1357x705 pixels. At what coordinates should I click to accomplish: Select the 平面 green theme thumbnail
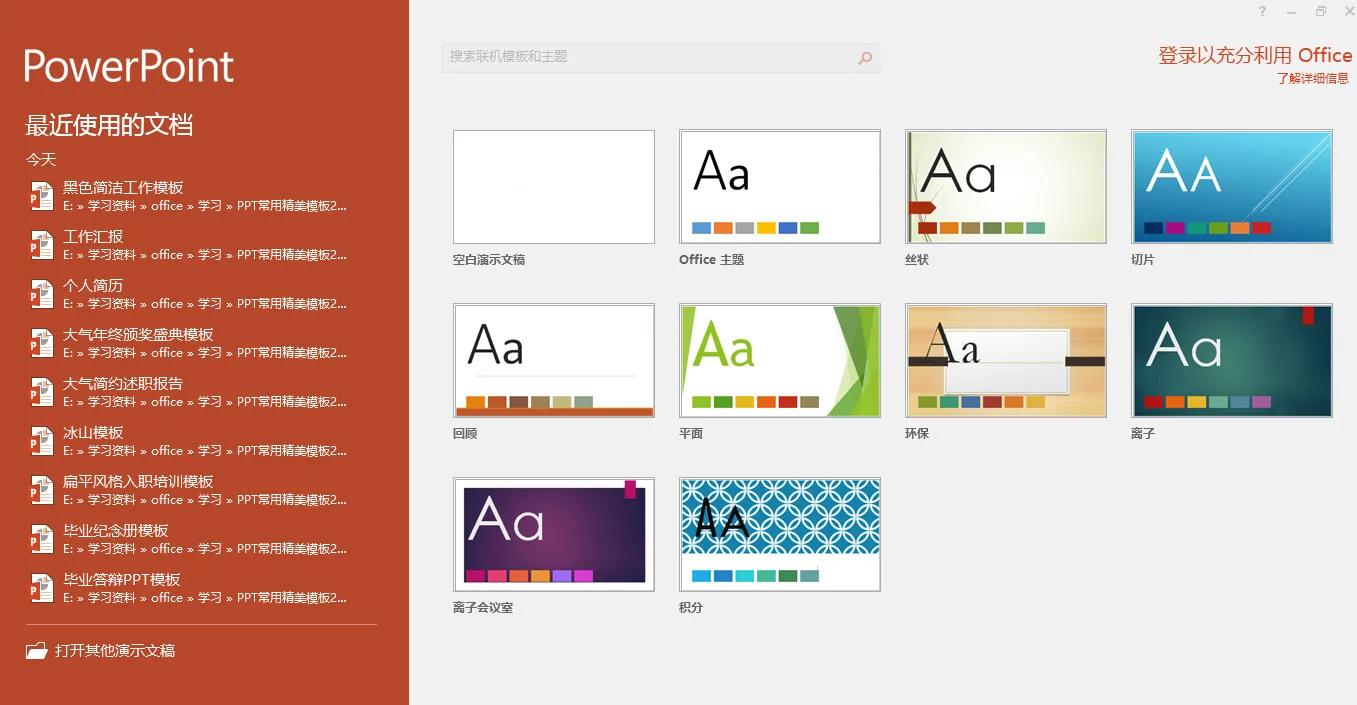[780, 361]
